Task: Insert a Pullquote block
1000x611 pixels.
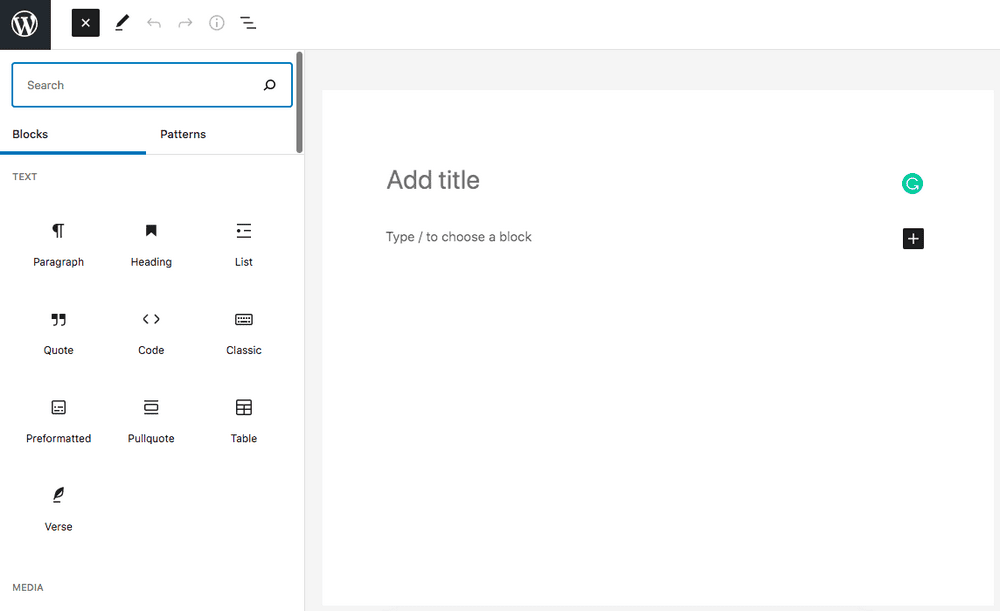Action: coord(151,422)
